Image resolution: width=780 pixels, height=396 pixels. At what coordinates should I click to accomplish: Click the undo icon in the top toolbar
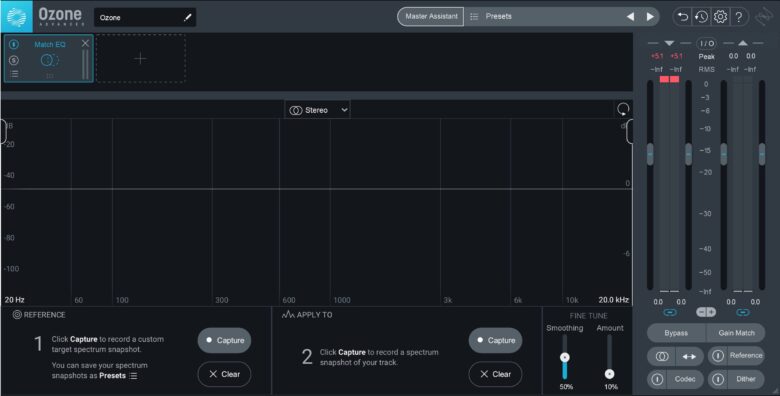[682, 17]
